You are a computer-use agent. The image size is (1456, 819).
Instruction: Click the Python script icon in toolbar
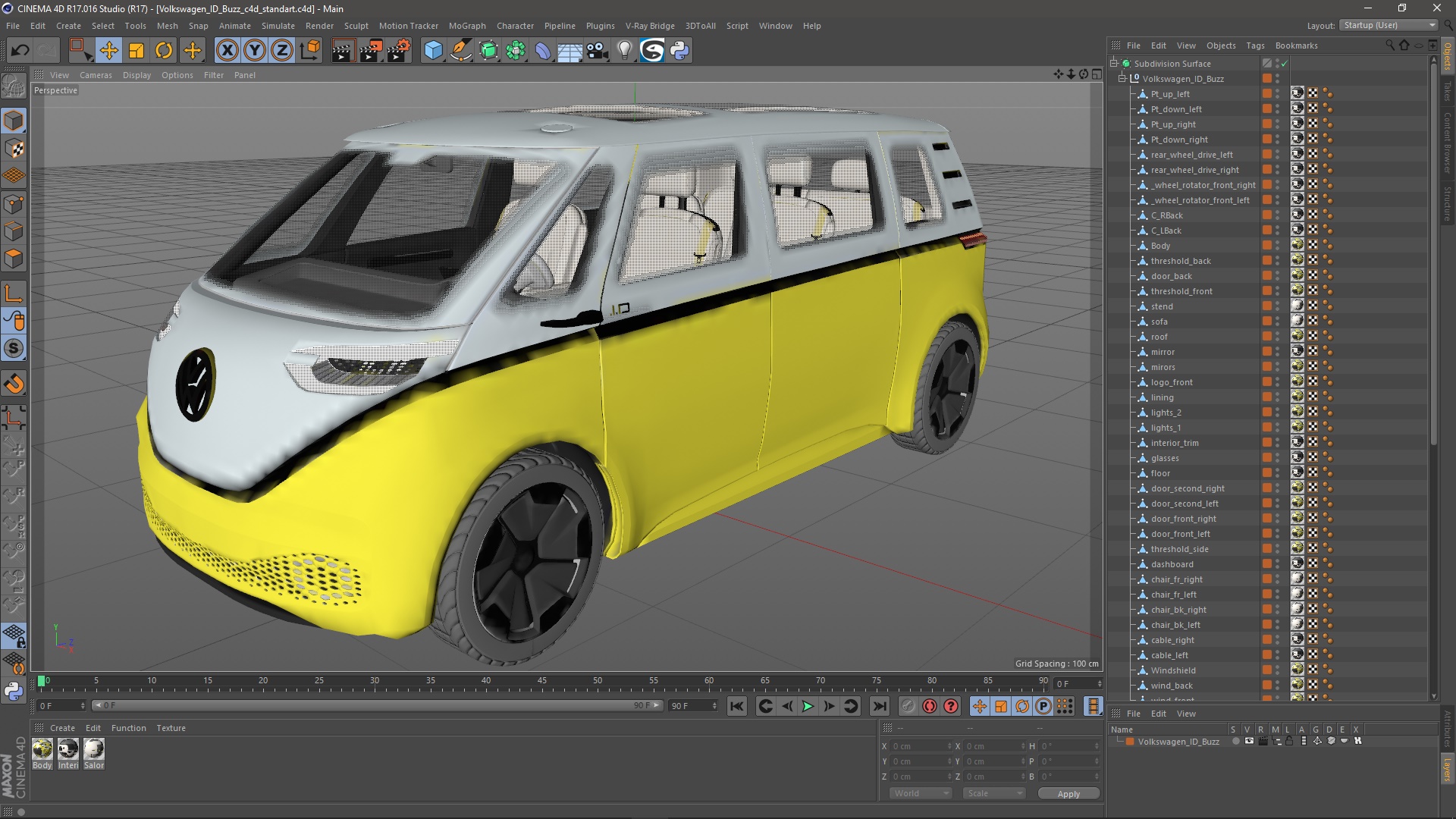point(679,51)
